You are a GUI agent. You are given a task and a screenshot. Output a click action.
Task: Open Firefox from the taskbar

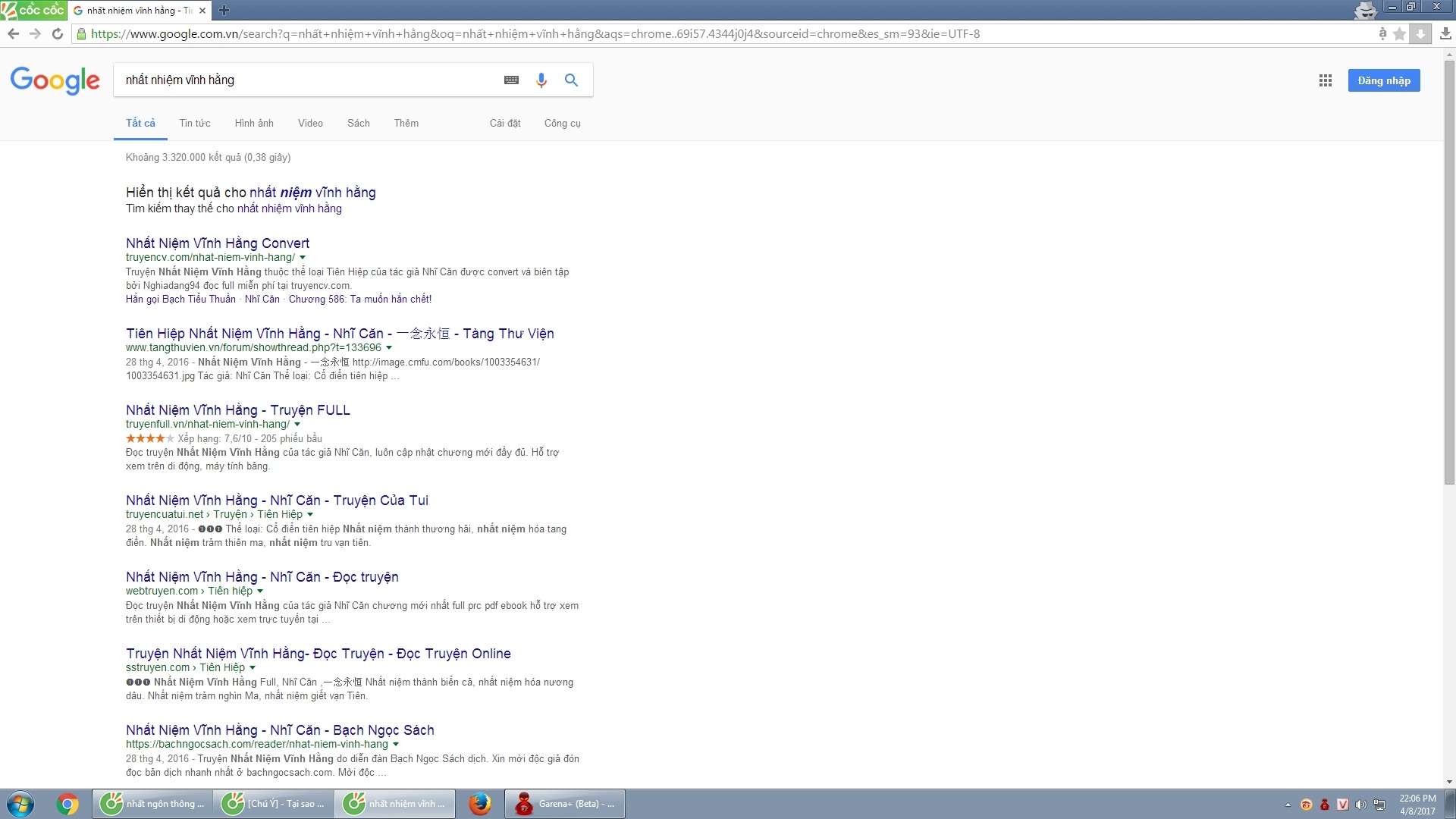click(x=479, y=804)
